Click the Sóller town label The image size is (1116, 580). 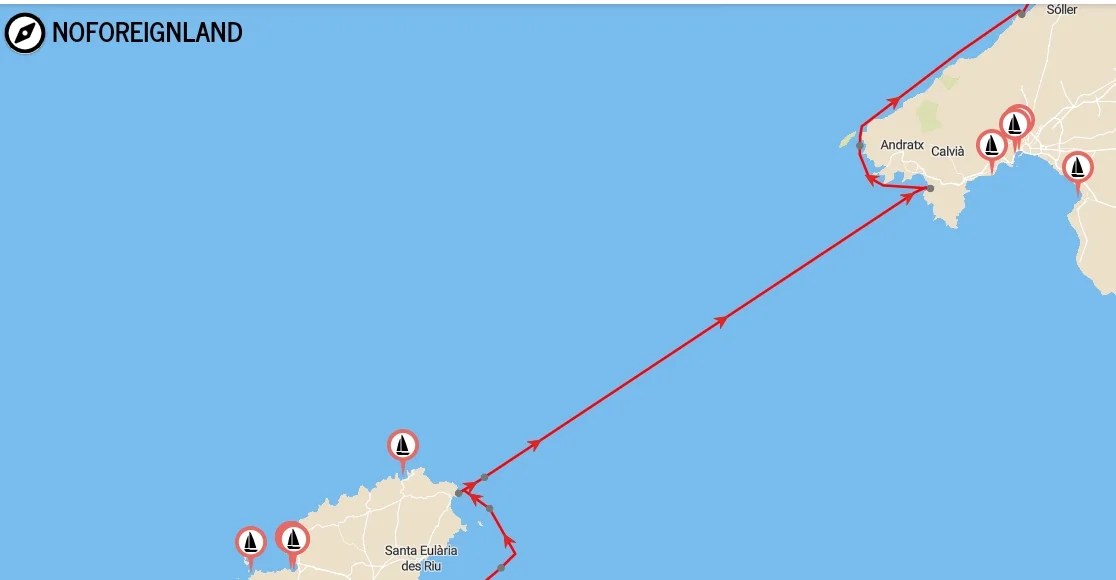1062,10
